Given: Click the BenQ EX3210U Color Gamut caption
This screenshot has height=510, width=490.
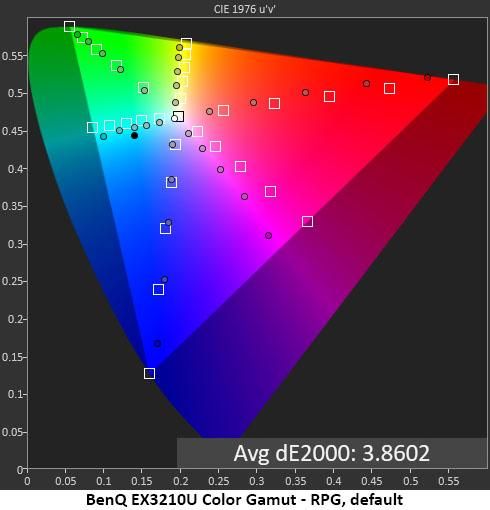Looking at the screenshot, I should tap(245, 500).
